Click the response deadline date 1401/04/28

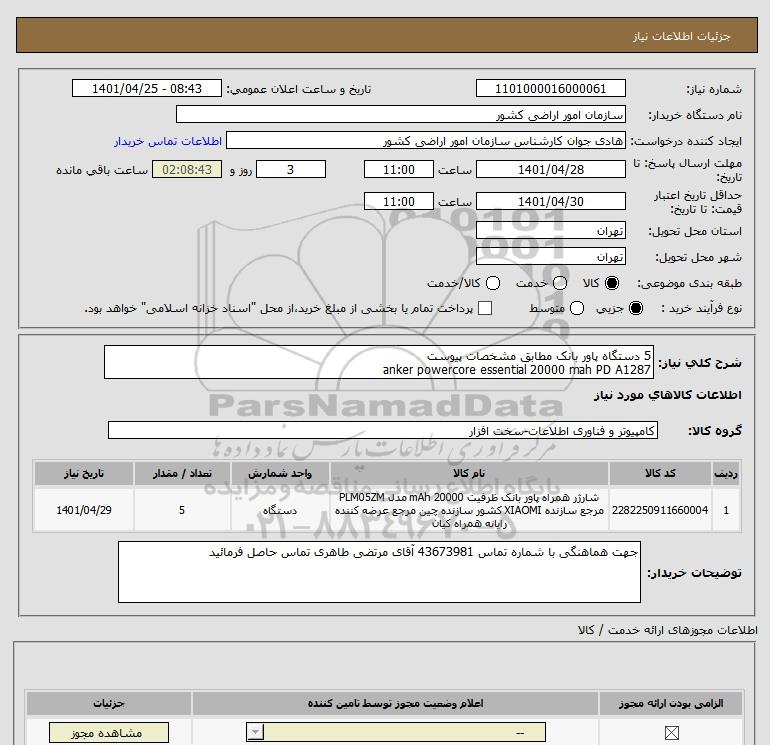(550, 169)
